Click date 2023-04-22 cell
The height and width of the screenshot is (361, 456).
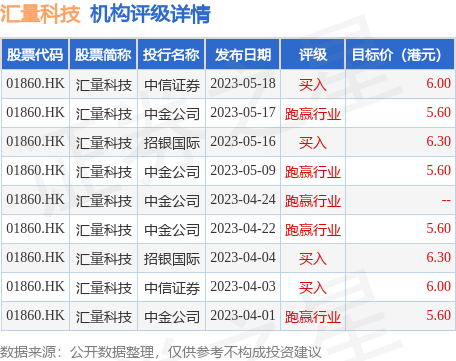[x=243, y=228]
